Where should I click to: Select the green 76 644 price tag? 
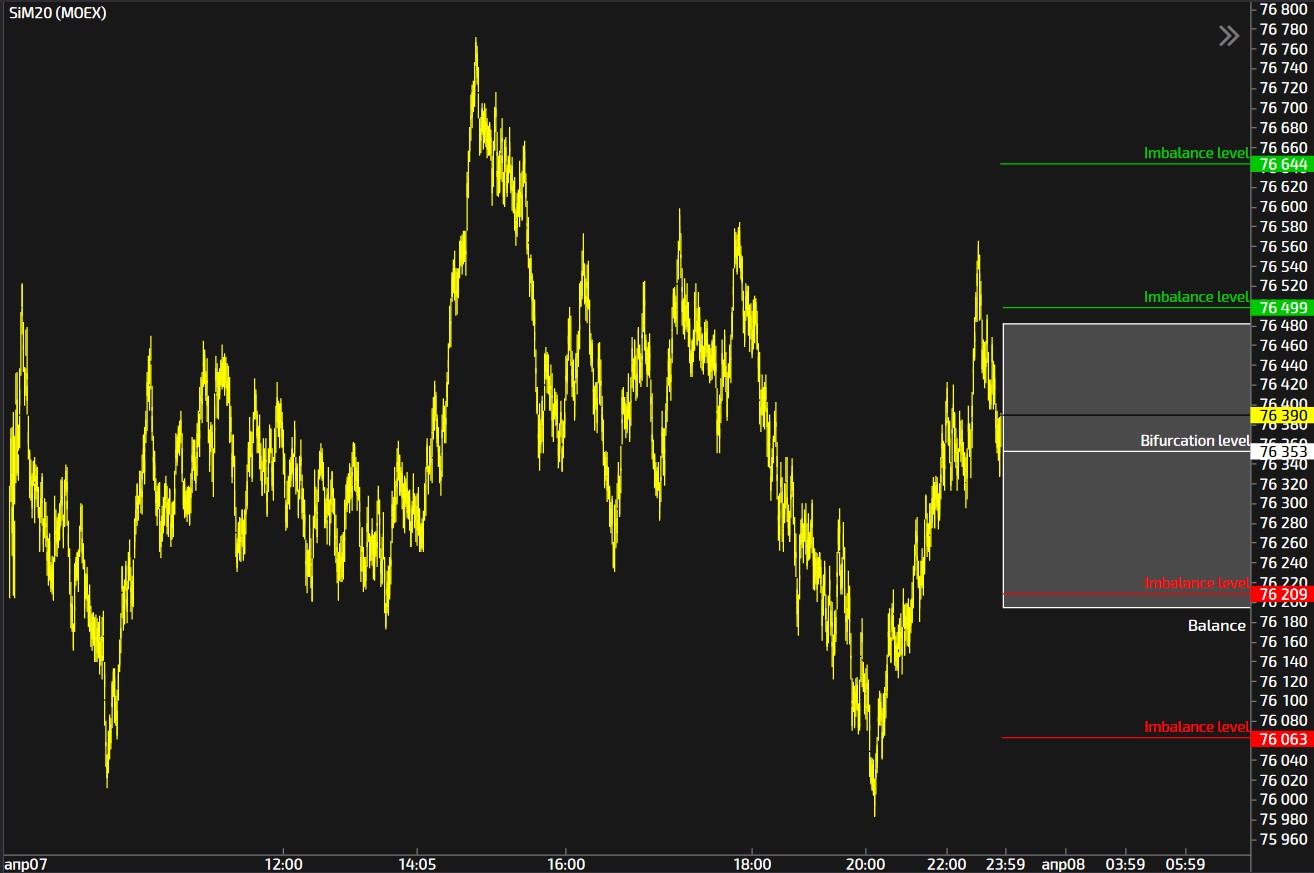point(1282,164)
